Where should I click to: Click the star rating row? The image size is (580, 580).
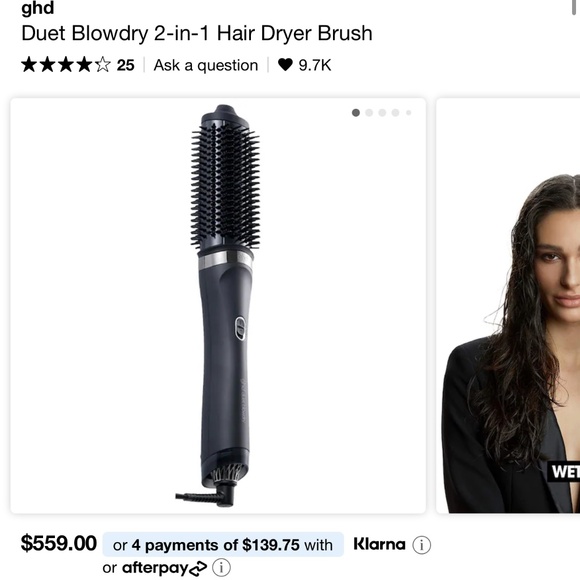point(66,65)
